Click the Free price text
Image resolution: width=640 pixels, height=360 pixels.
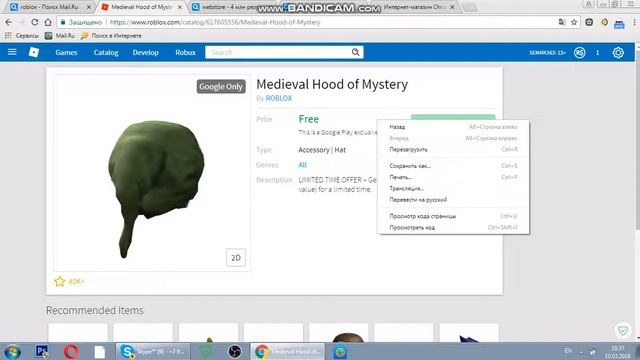309,119
